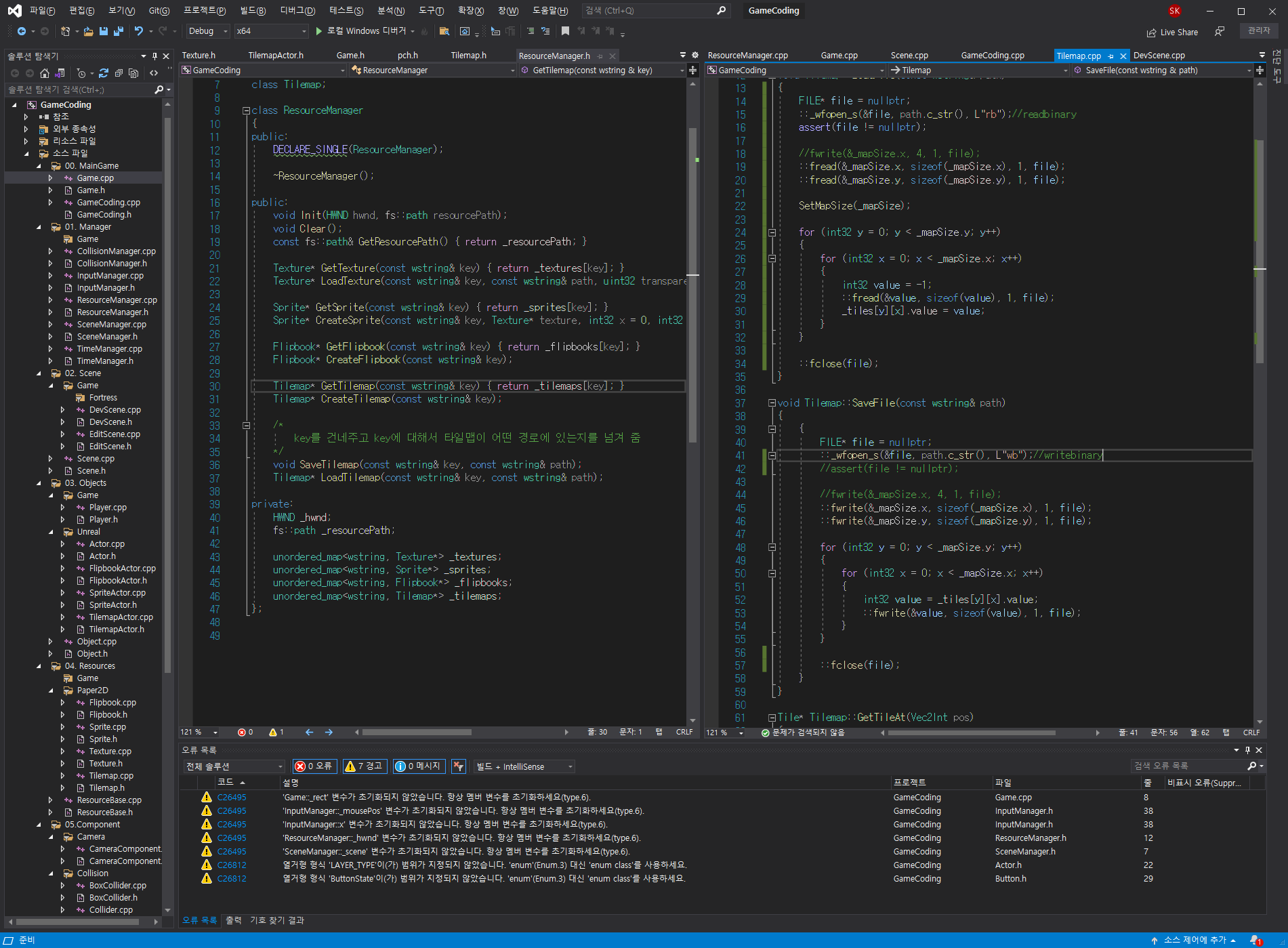
Task: Click the clear error list filter icon
Action: click(x=459, y=766)
